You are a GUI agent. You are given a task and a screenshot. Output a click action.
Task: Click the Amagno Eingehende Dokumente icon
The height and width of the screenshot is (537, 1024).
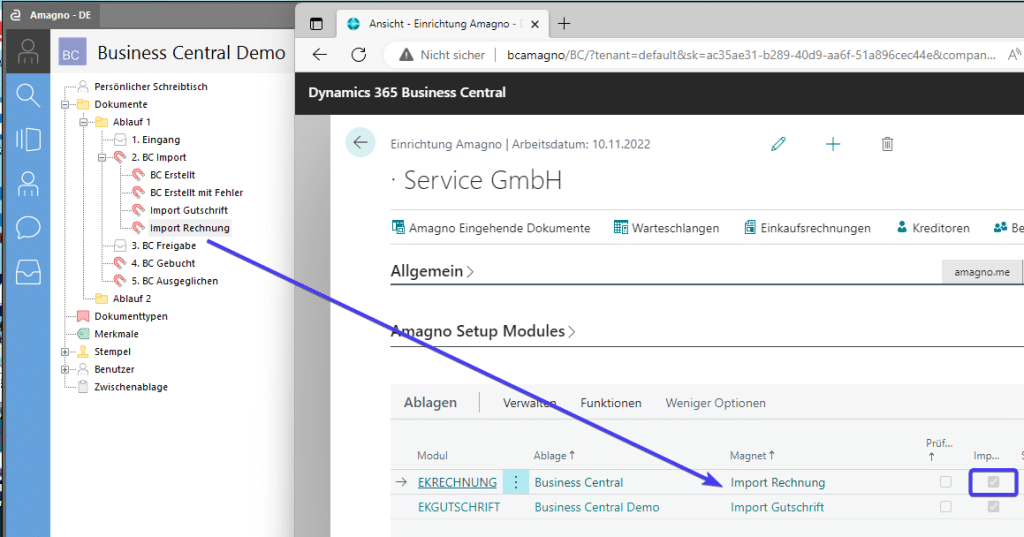coord(398,227)
